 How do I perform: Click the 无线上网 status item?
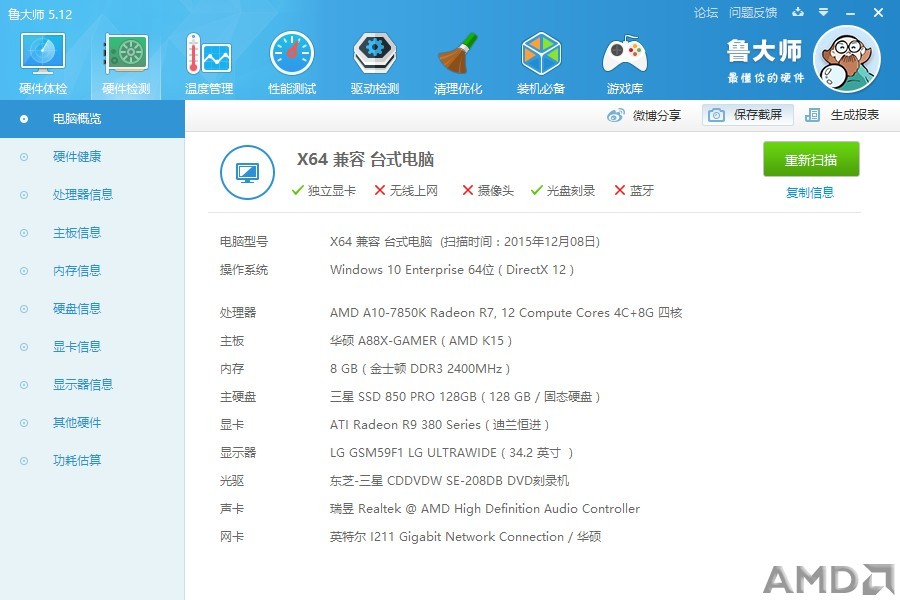406,191
